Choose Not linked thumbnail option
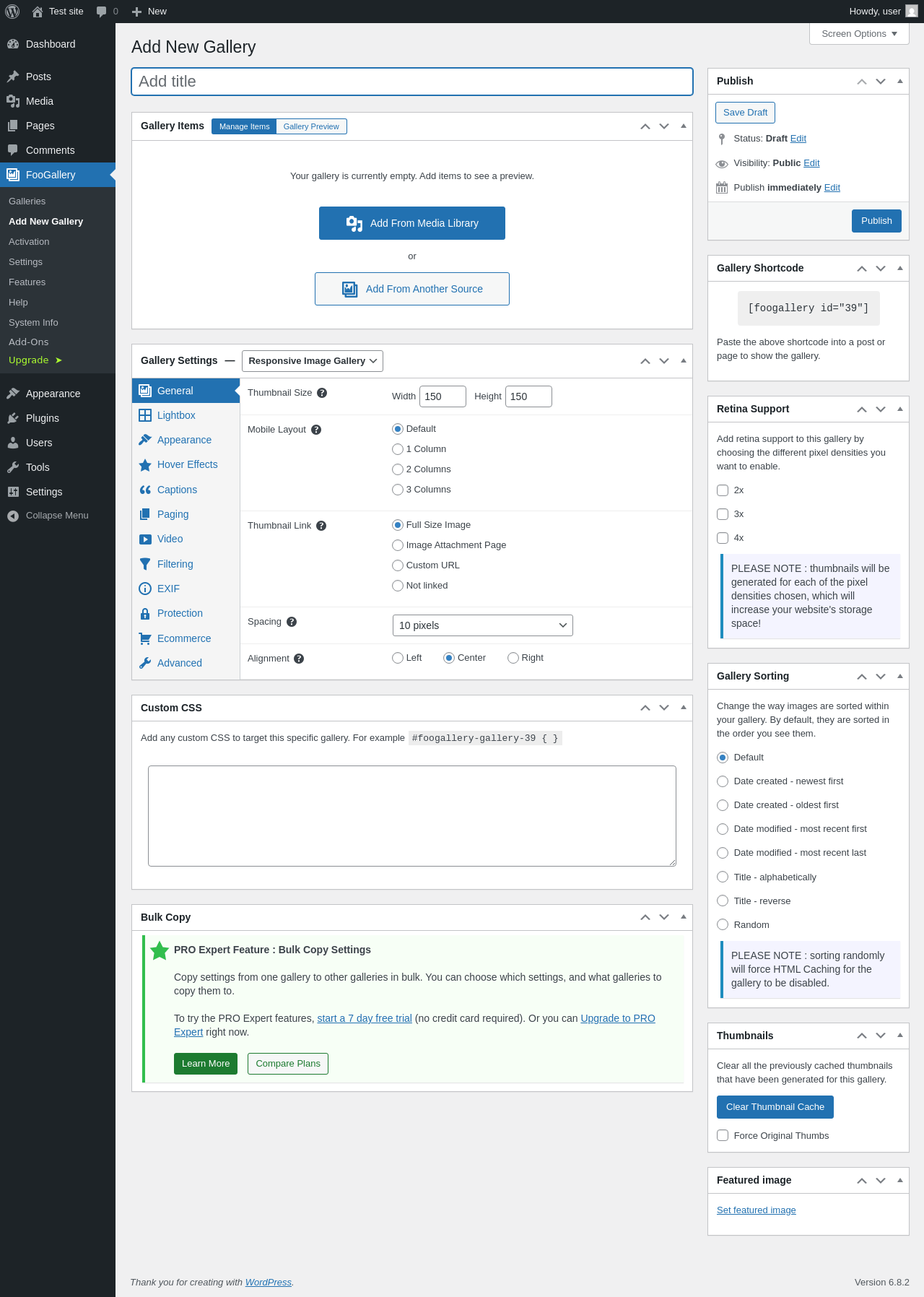Screen dimensions: 924x1297 (398, 586)
